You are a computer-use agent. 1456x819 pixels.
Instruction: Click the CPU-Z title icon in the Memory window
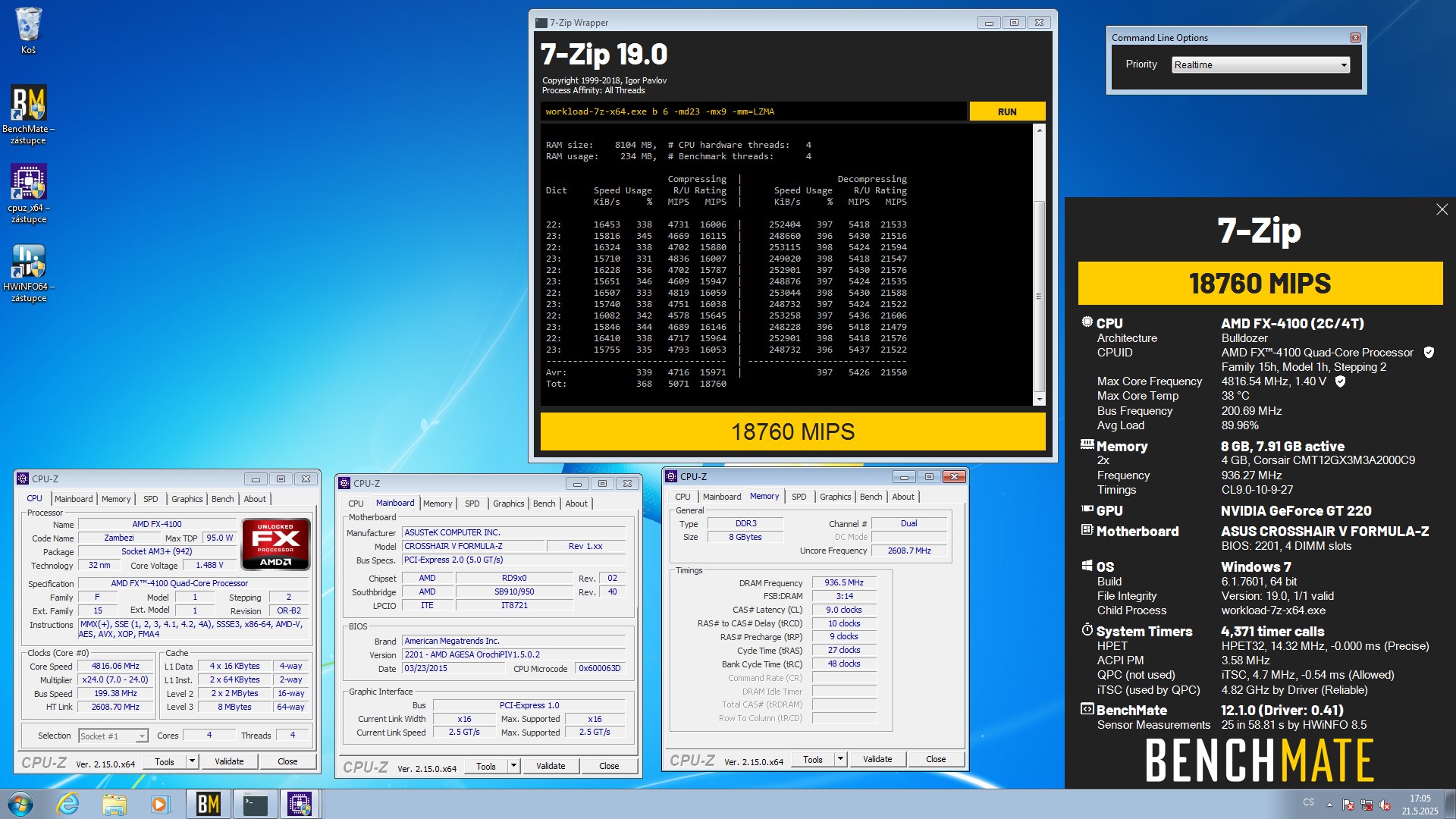[671, 476]
